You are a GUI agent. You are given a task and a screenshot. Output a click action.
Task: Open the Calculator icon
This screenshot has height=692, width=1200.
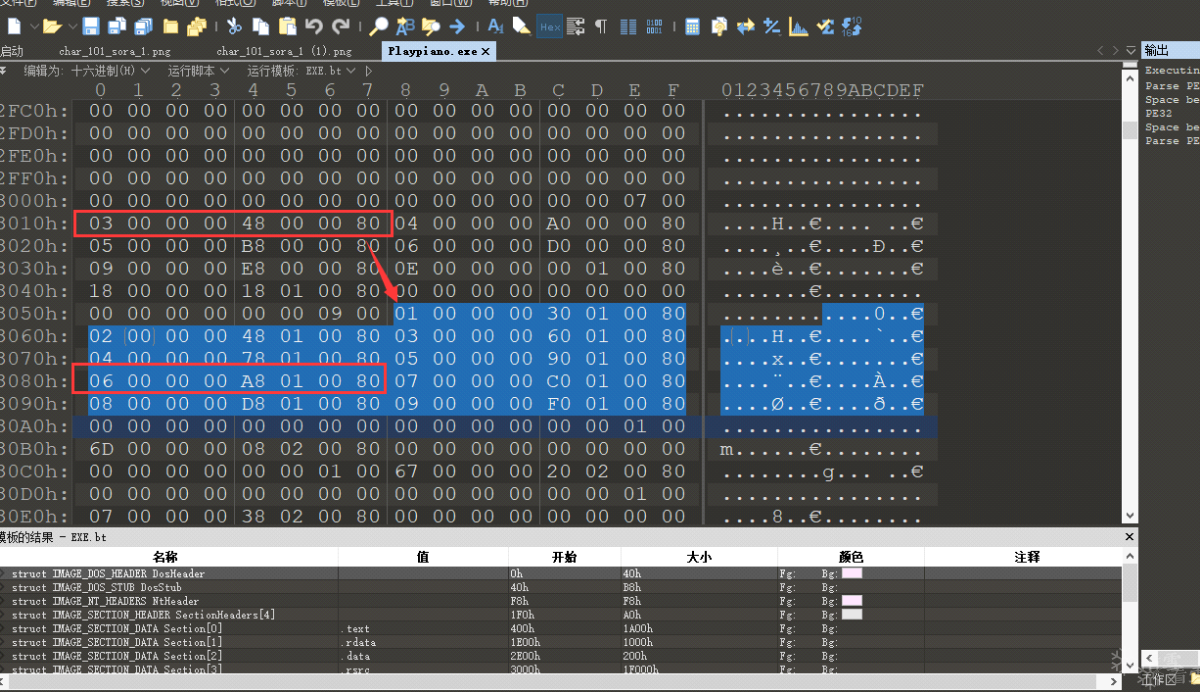click(x=693, y=26)
